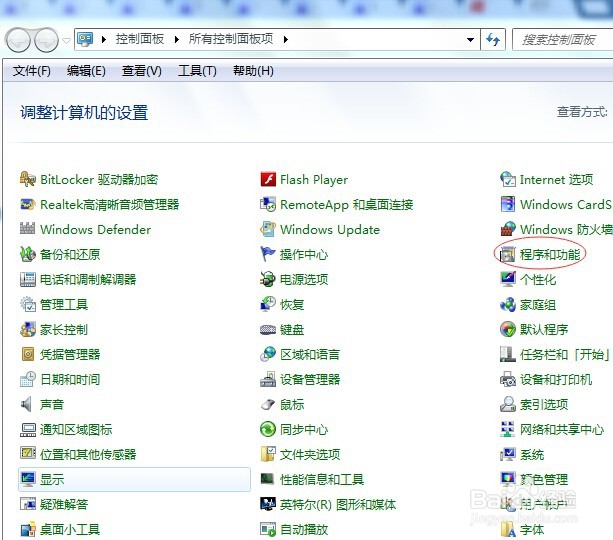The width and height of the screenshot is (613, 540).
Task: Open the 区域和语言 link
Action: click(x=310, y=354)
